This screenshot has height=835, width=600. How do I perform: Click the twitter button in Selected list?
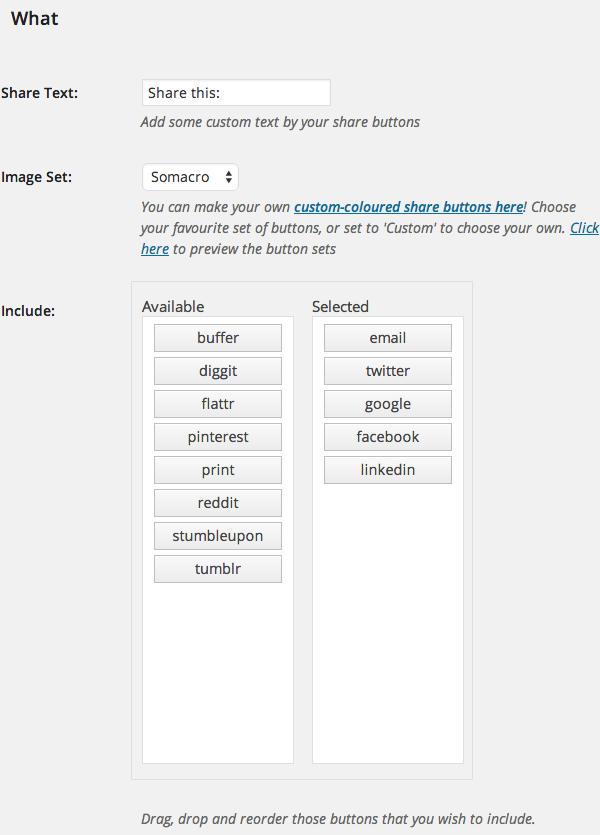click(x=388, y=371)
